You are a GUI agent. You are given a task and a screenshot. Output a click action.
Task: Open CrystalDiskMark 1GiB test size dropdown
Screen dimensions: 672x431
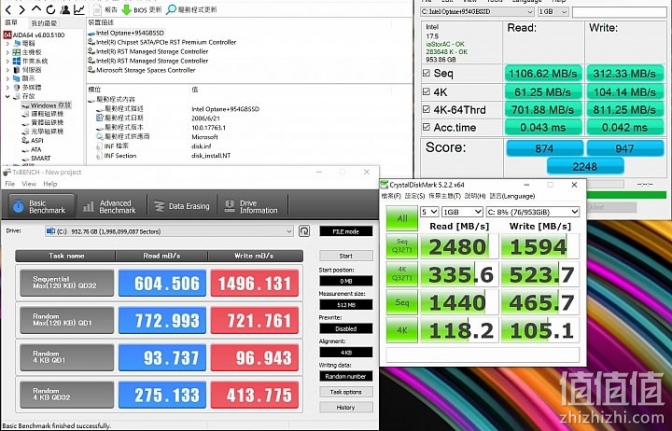coord(462,212)
